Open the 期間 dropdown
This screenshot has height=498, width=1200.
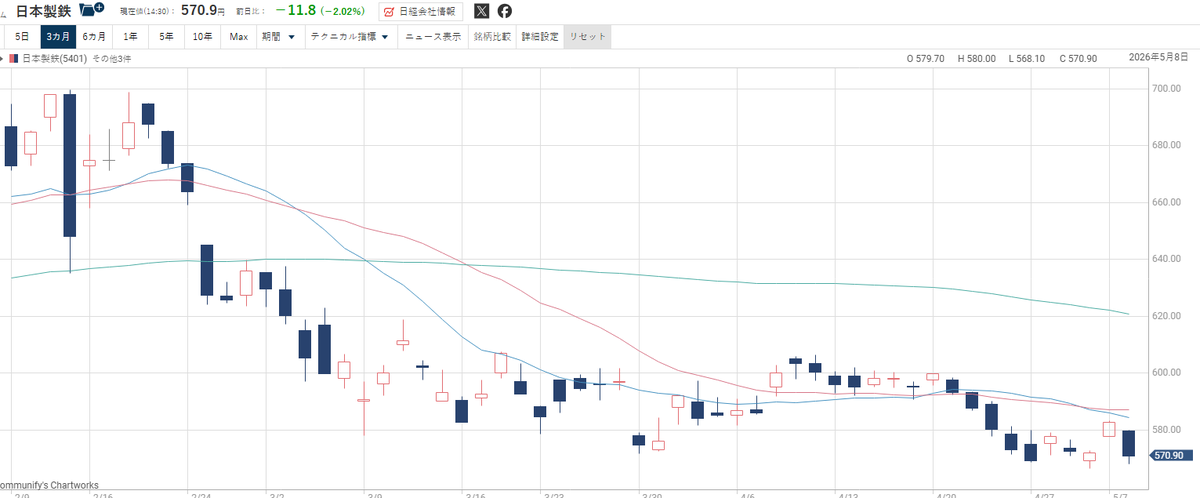click(278, 37)
